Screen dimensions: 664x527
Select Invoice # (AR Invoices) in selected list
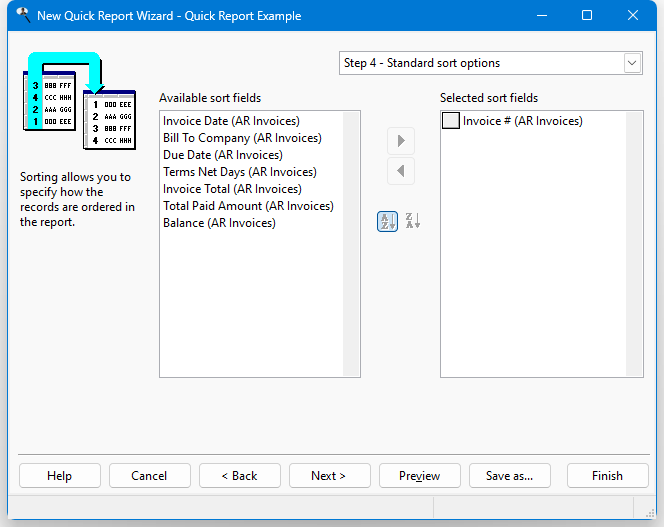click(523, 121)
